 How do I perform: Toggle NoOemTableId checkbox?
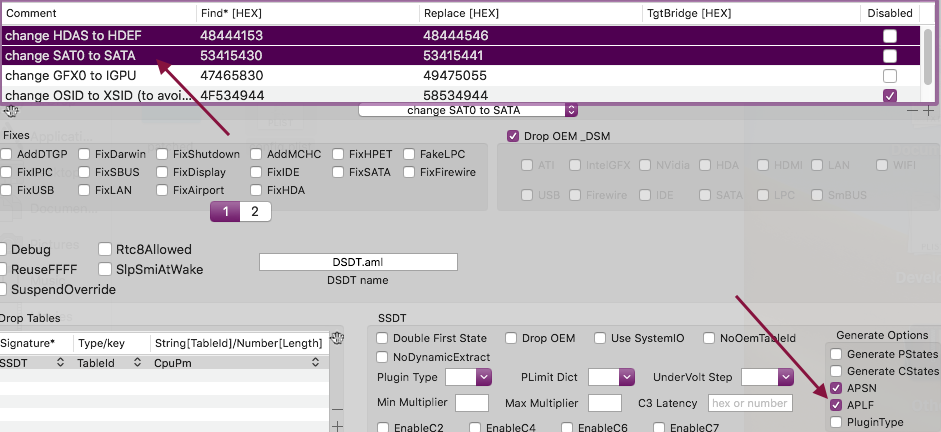pos(709,338)
